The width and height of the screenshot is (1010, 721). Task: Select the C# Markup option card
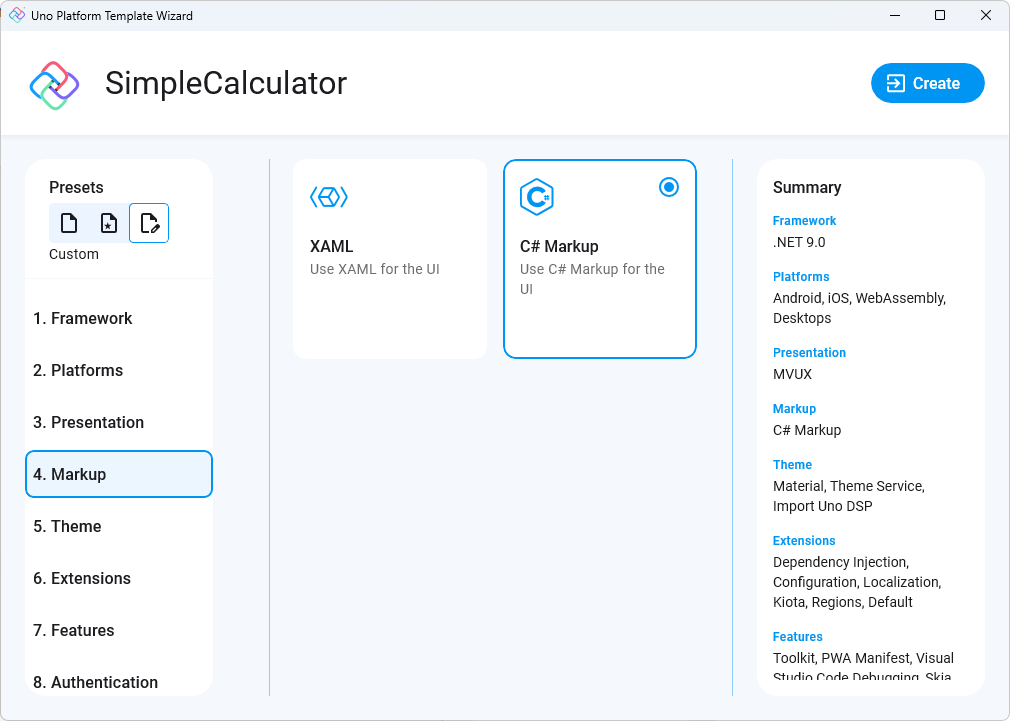(600, 258)
